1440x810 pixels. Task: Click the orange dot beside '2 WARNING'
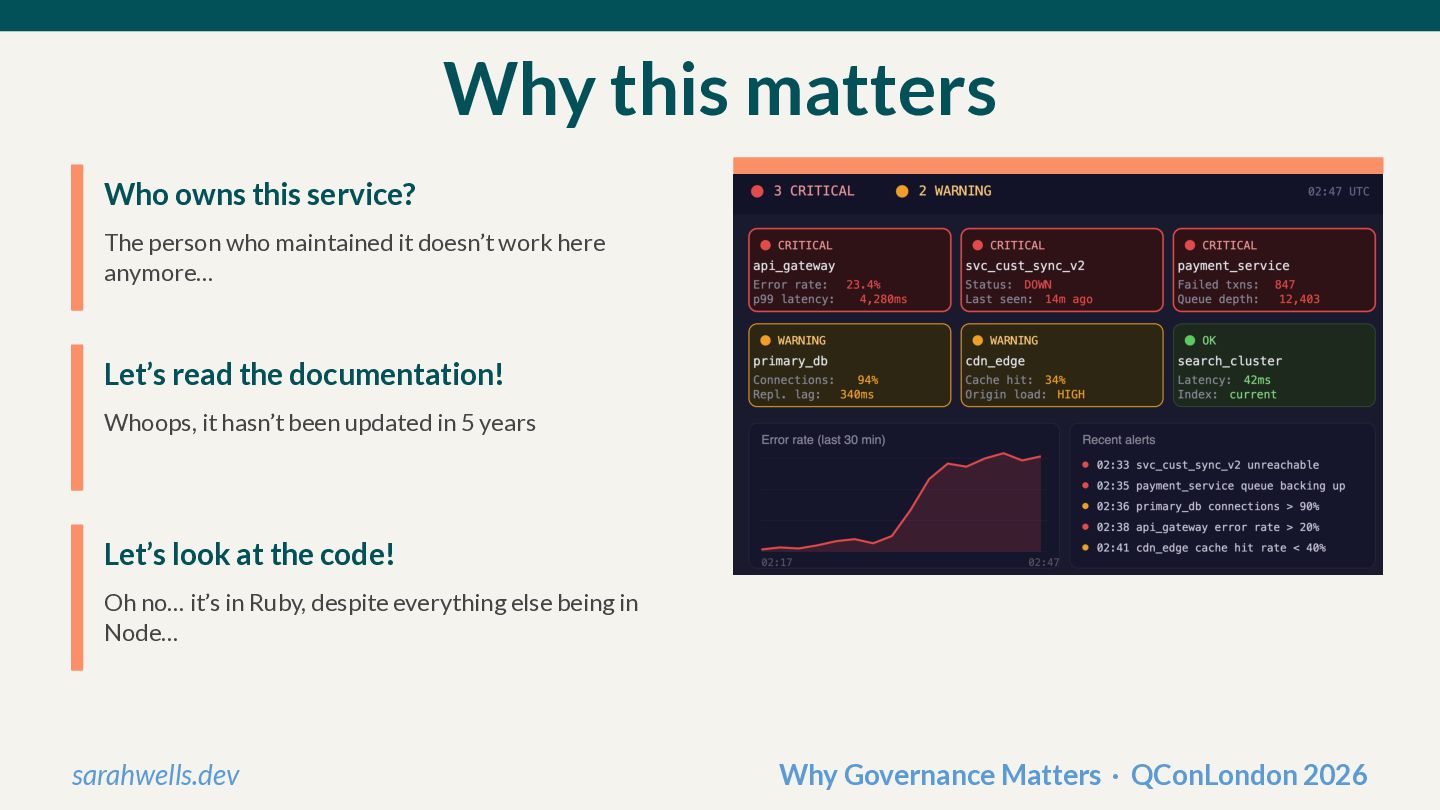pos(902,191)
